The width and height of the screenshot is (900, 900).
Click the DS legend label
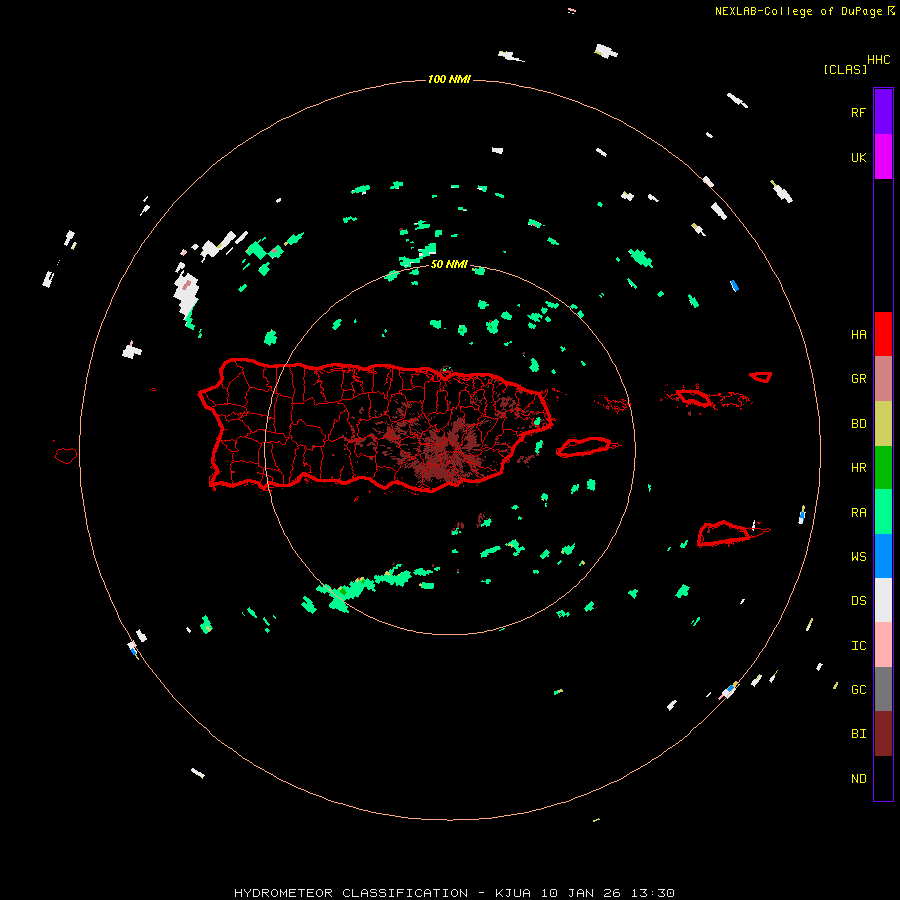point(858,601)
